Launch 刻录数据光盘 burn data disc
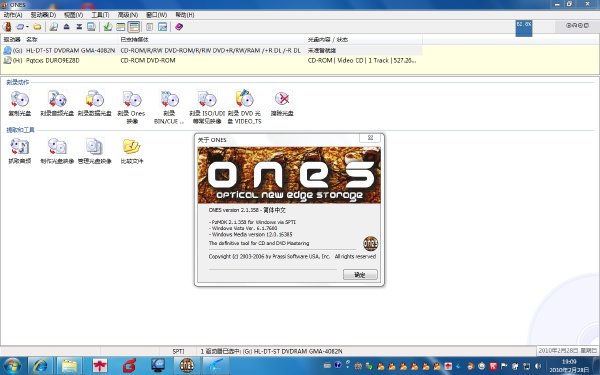600x375 pixels. pyautogui.click(x=95, y=103)
